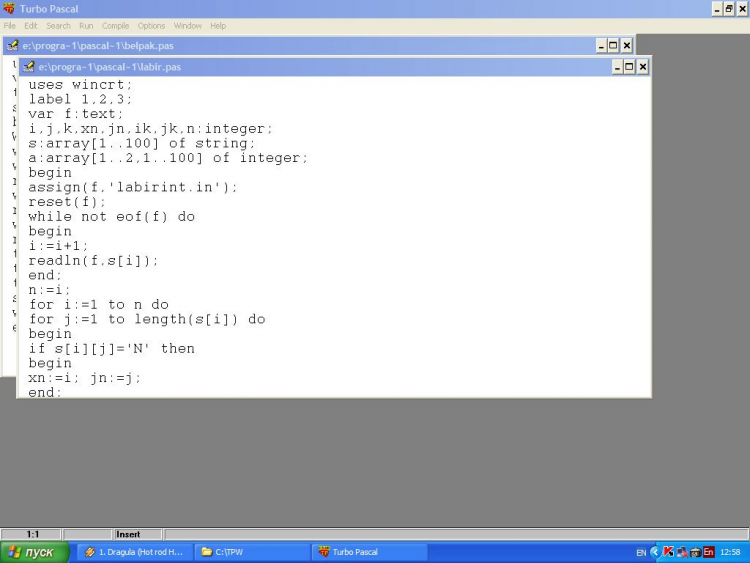Click the EN language indicator in tray

pyautogui.click(x=641, y=552)
